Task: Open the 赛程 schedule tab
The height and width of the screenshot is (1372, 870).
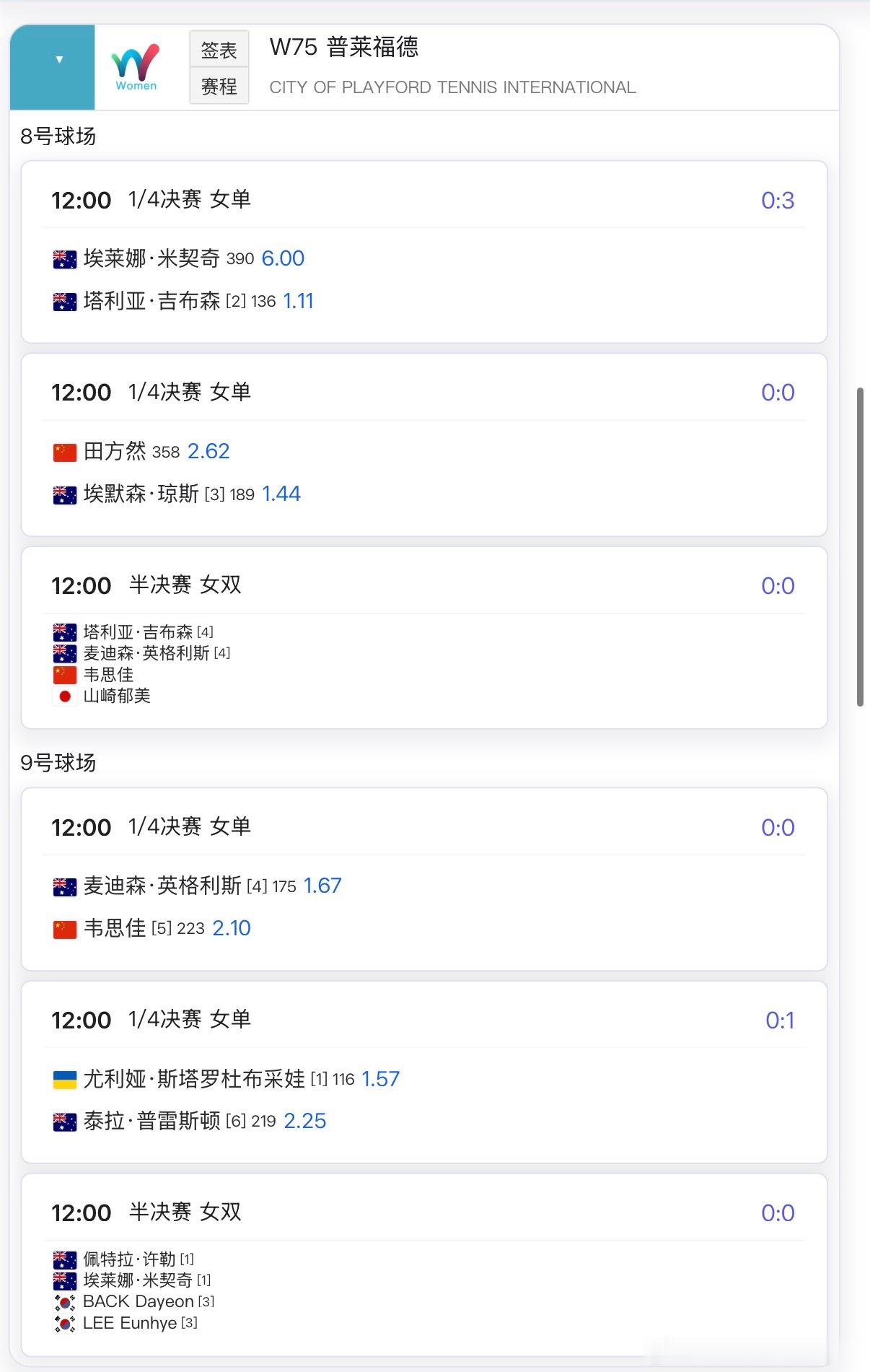Action: click(x=219, y=87)
